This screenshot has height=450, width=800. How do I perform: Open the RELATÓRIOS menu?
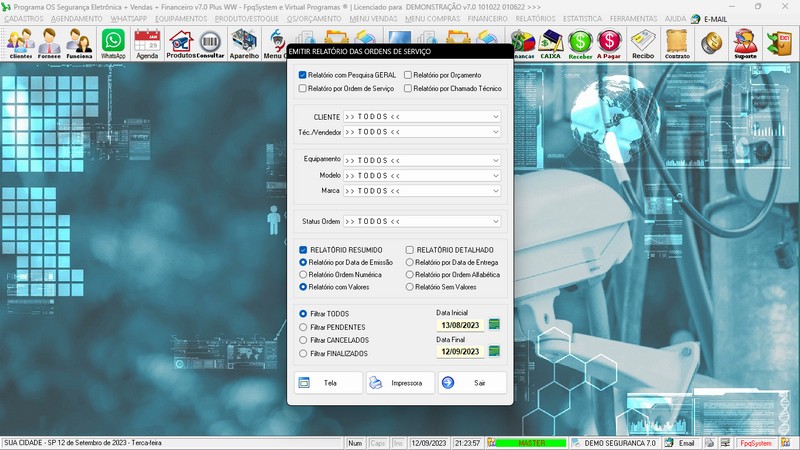pos(535,18)
